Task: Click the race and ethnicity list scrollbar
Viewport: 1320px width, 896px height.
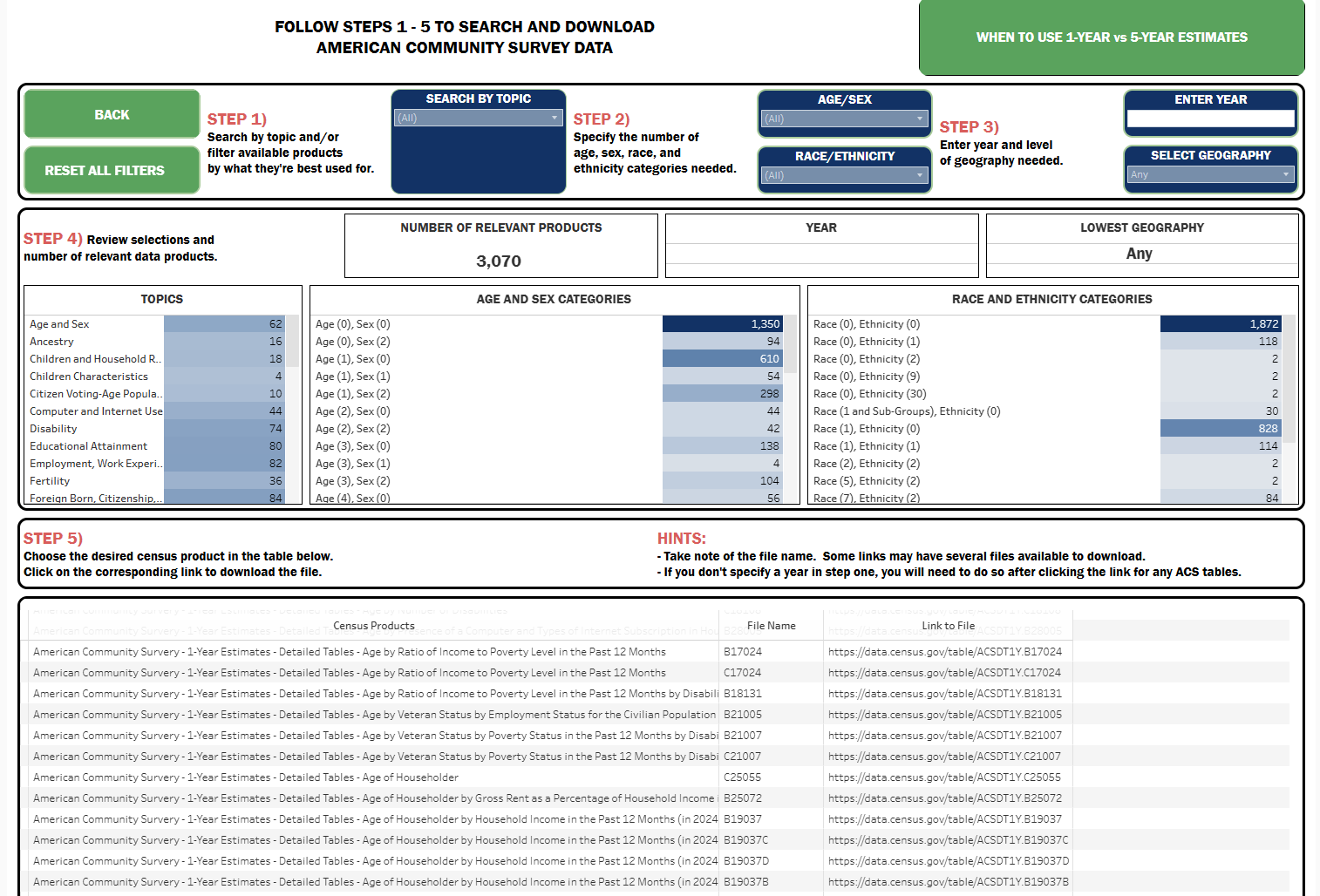Action: [x=1289, y=379]
